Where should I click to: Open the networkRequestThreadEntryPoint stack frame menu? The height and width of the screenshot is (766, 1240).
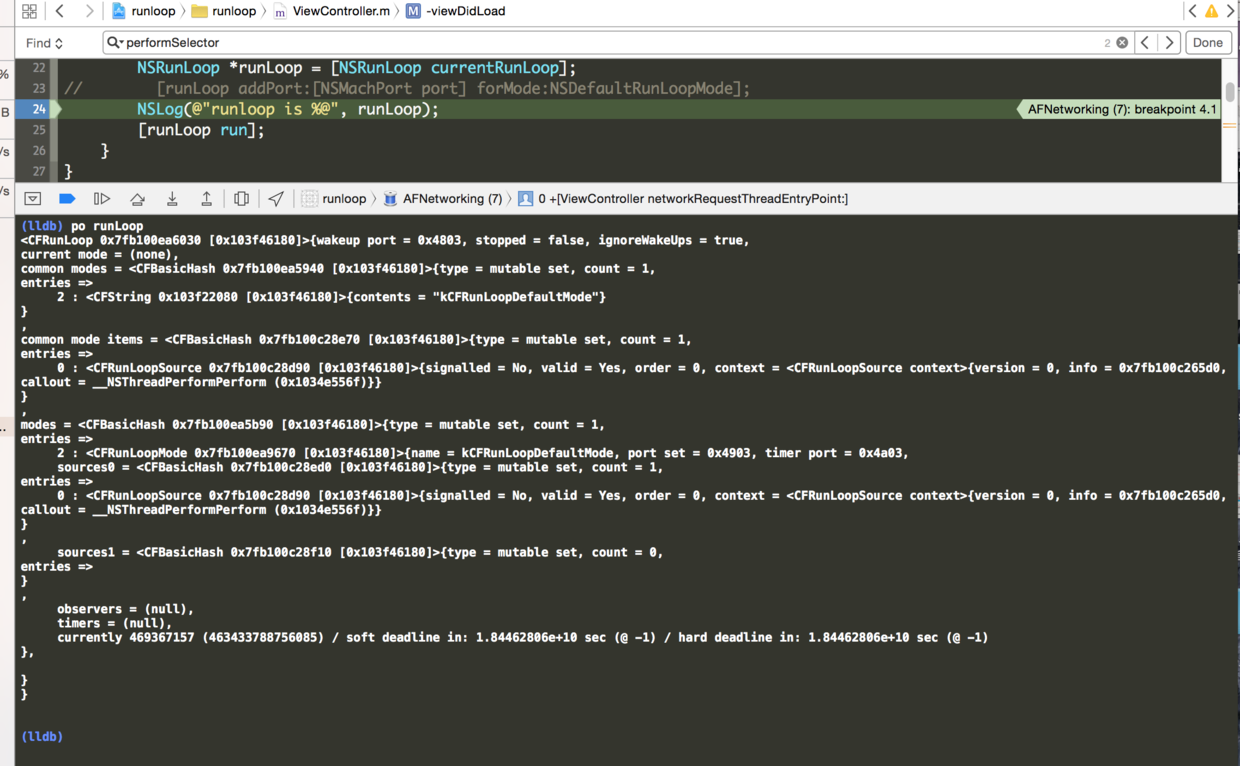tap(683, 199)
